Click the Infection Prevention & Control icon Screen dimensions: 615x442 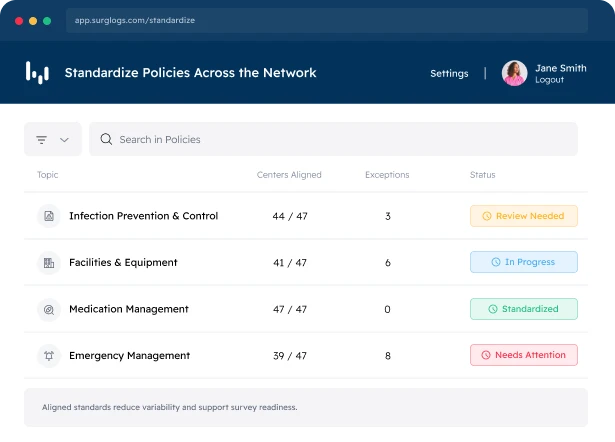click(x=49, y=216)
